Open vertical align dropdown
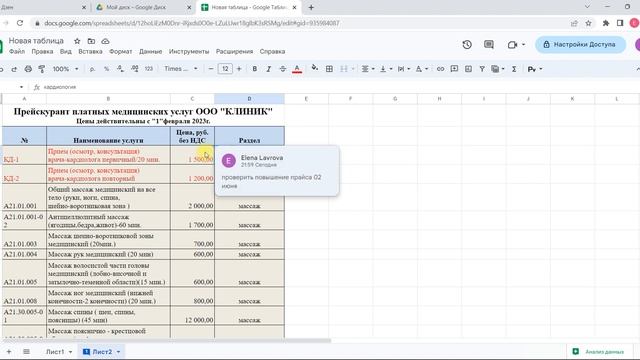The height and width of the screenshot is (360, 640). pos(386,69)
